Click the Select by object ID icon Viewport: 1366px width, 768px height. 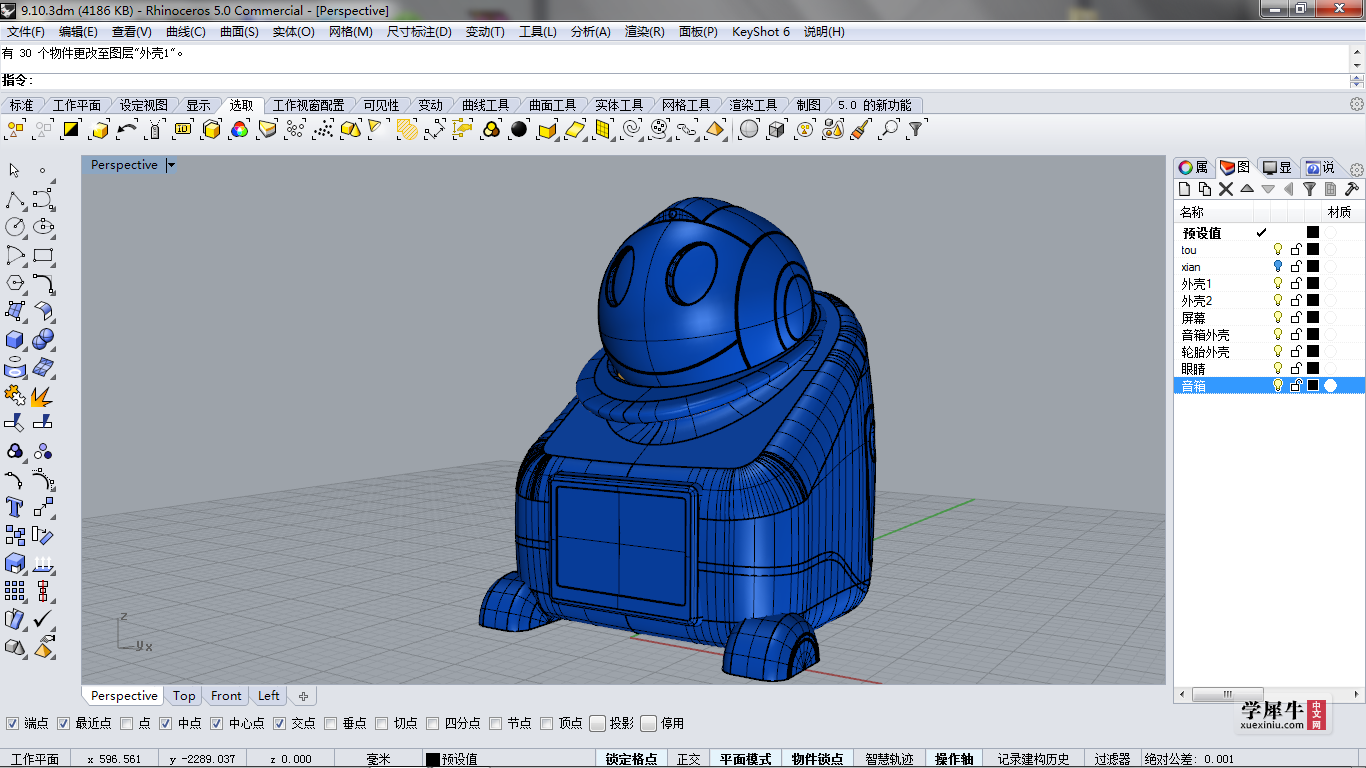click(183, 129)
